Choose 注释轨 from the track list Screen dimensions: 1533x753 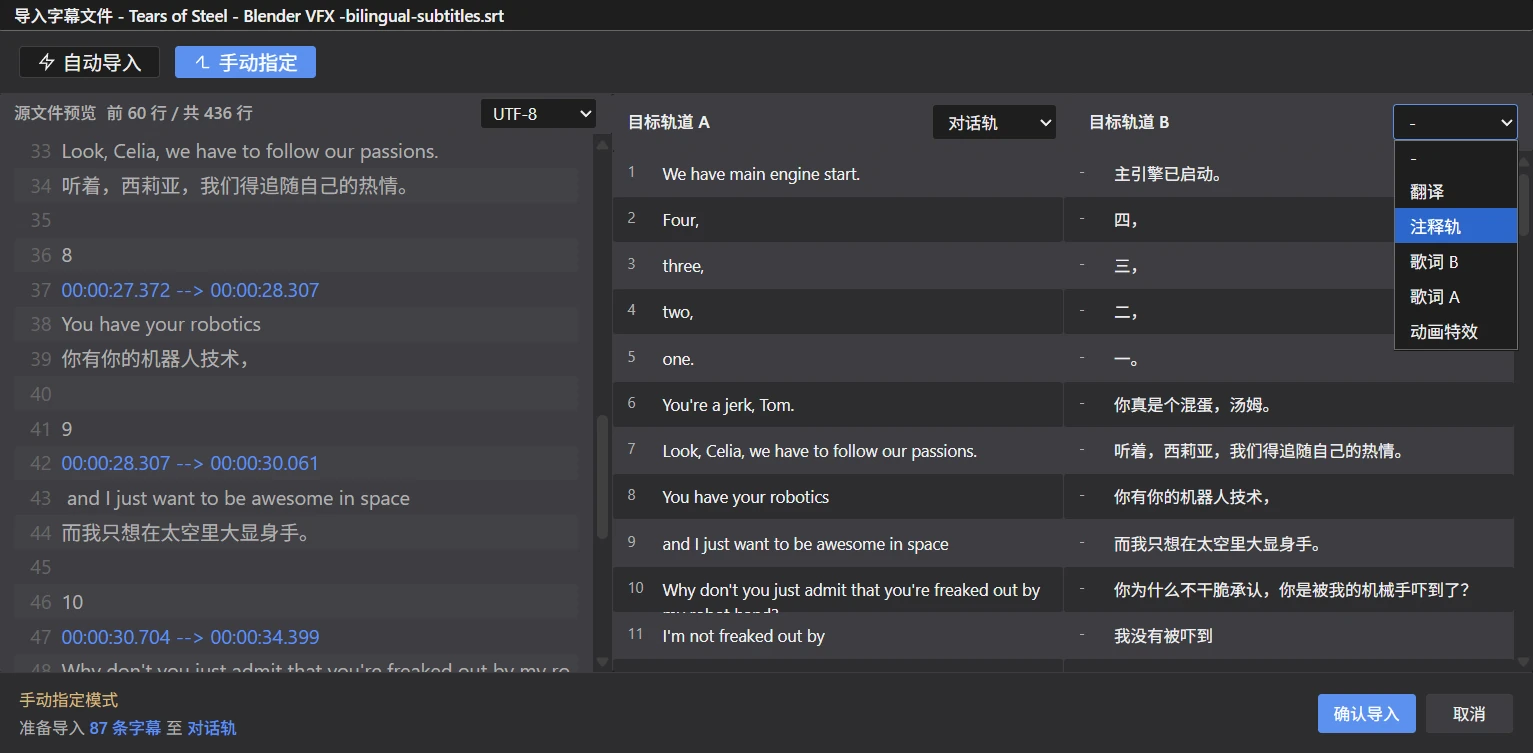(1455, 227)
